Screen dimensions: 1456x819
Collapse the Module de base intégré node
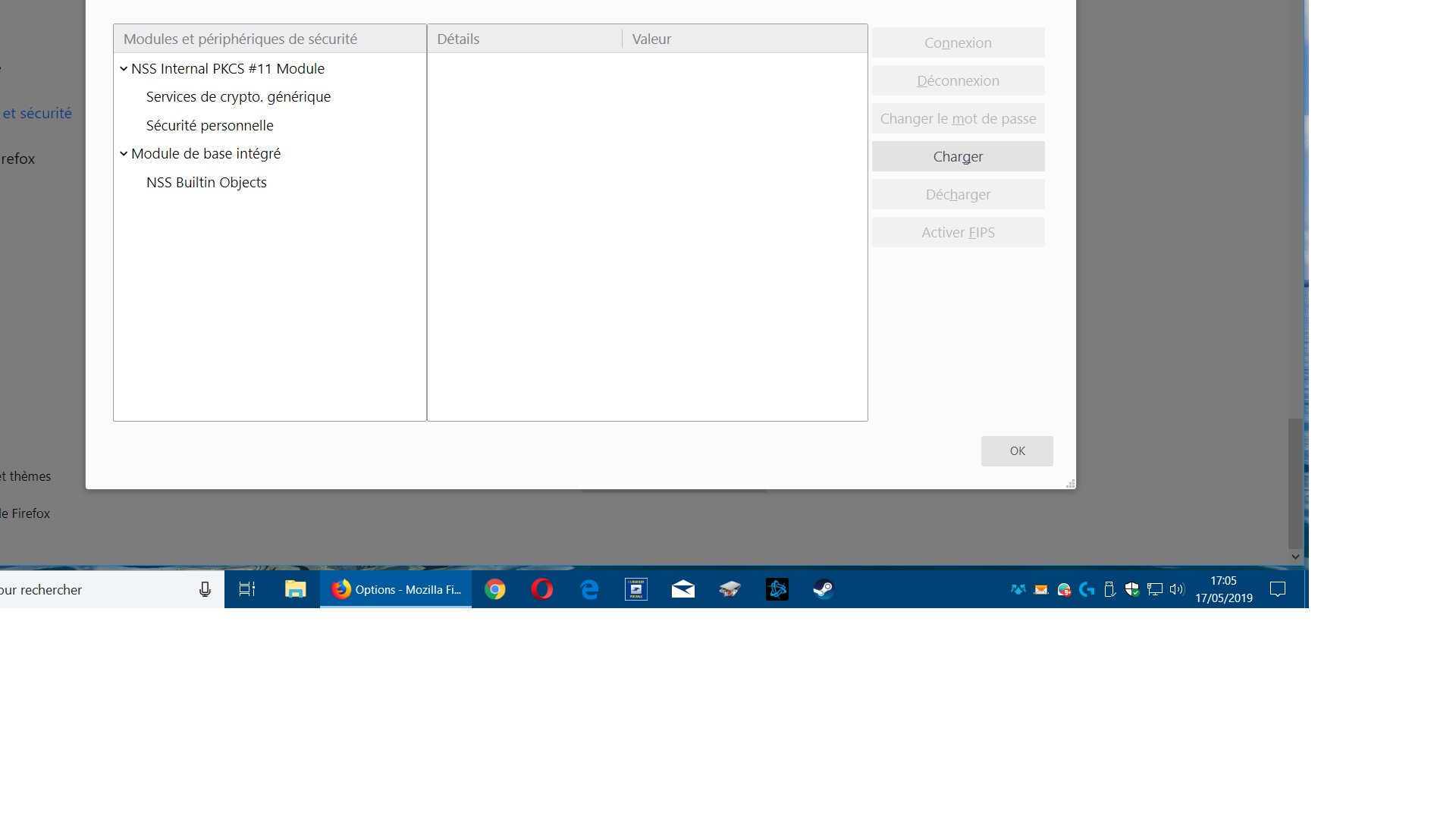click(124, 154)
